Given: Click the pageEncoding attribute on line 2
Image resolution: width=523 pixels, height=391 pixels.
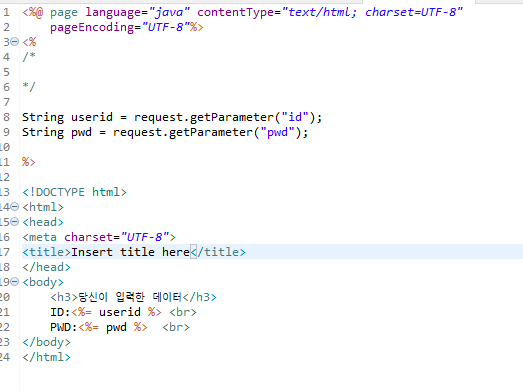Looking at the screenshot, I should click(92, 27).
